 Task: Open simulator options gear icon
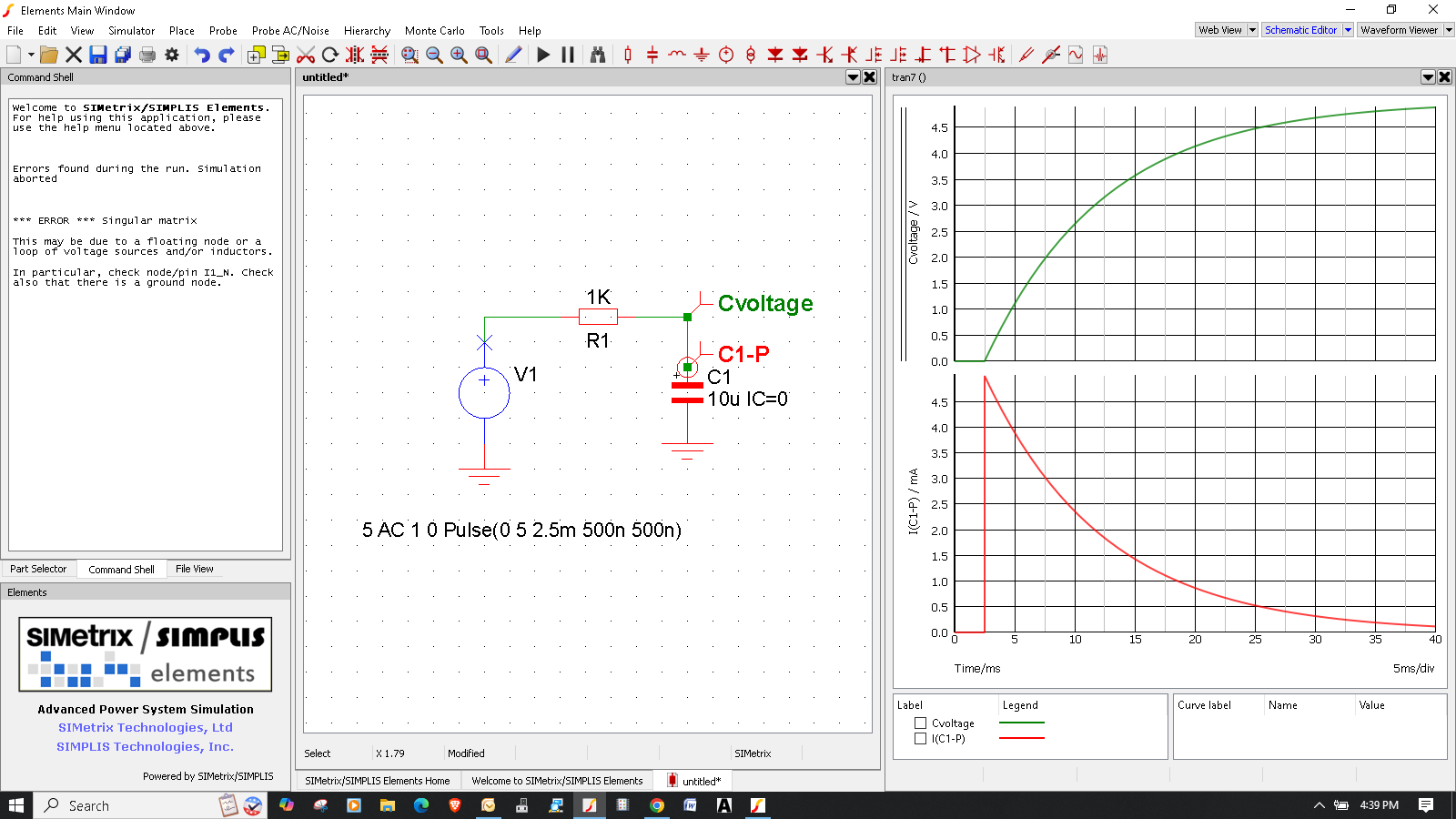[x=172, y=55]
